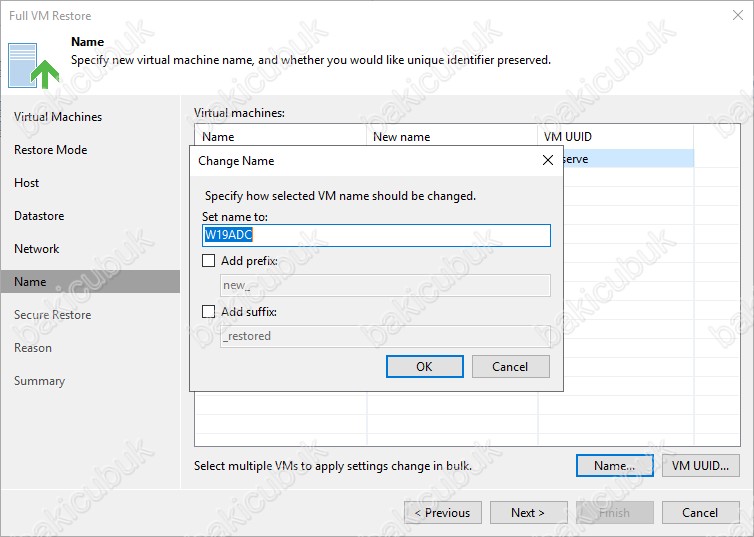Go back with the Previous button
This screenshot has width=754, height=537.
(442, 512)
